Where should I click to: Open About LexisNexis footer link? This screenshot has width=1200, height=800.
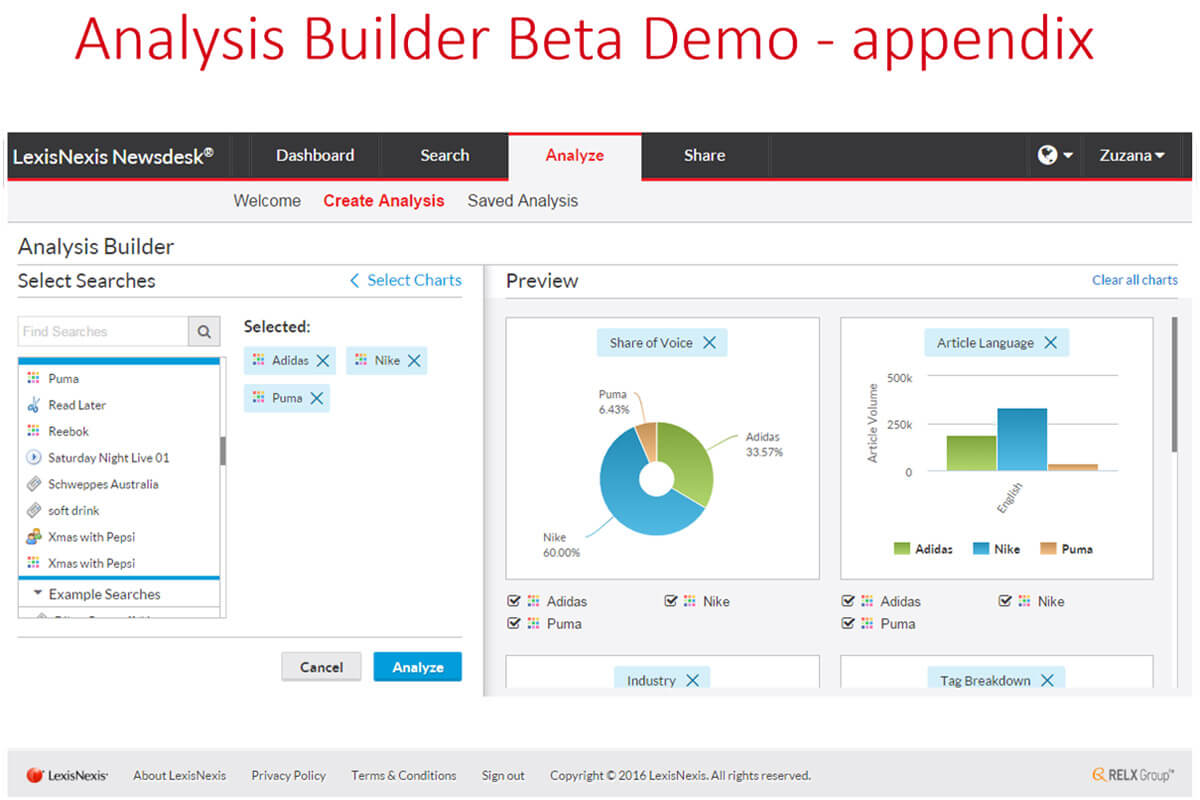(180, 775)
